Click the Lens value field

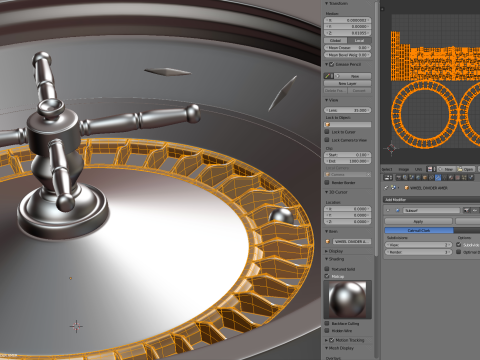tap(348, 110)
